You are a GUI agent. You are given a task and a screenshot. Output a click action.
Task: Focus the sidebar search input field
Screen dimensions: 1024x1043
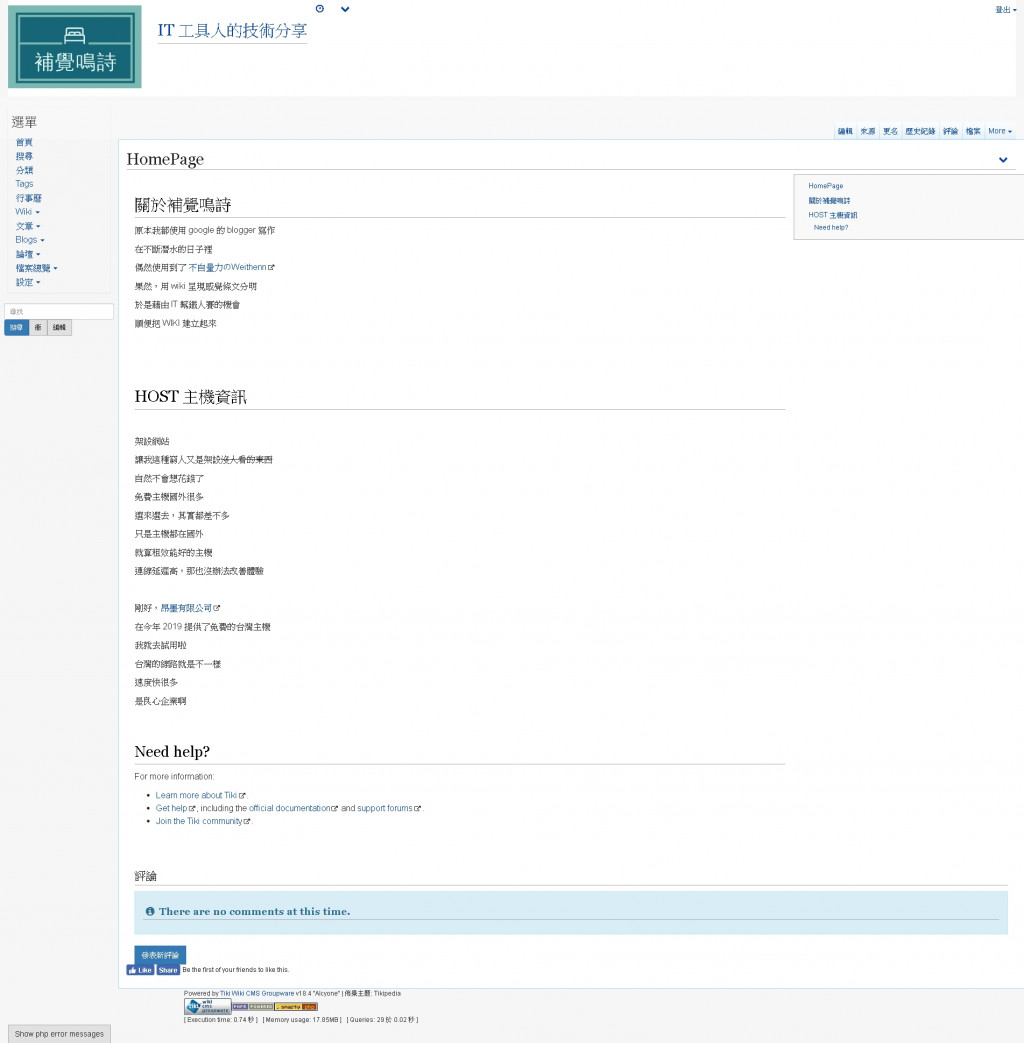[x=59, y=311]
